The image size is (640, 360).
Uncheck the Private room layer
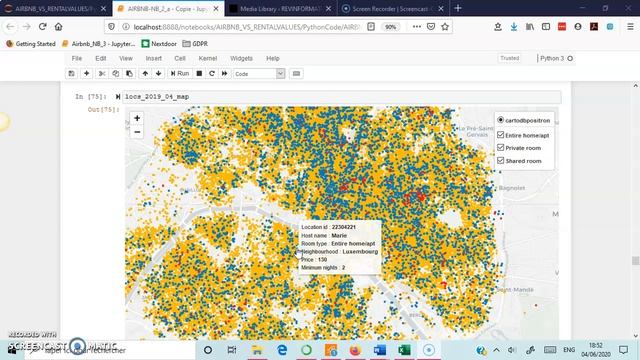[500, 147]
